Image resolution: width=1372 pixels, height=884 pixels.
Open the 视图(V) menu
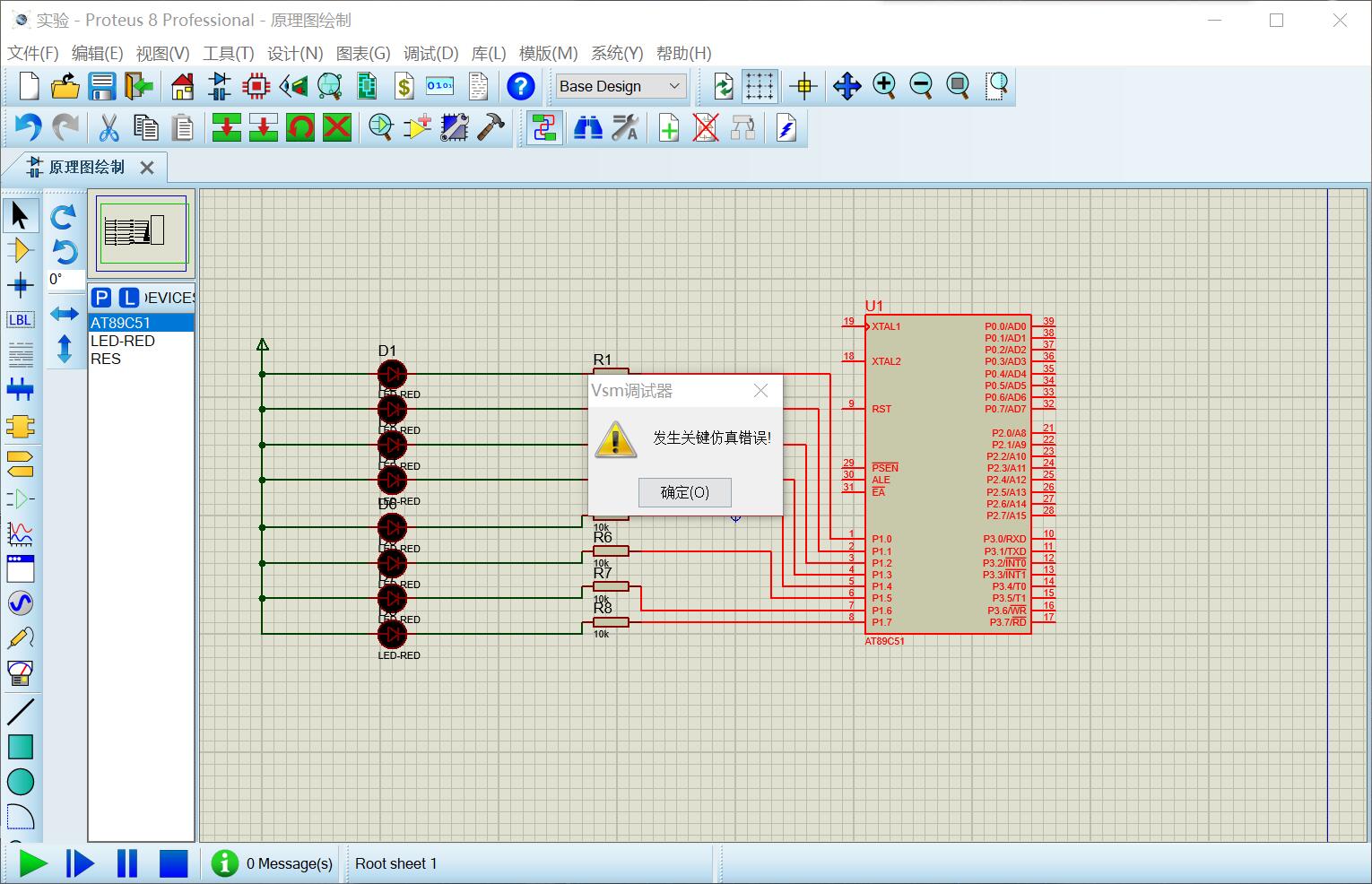(x=162, y=53)
